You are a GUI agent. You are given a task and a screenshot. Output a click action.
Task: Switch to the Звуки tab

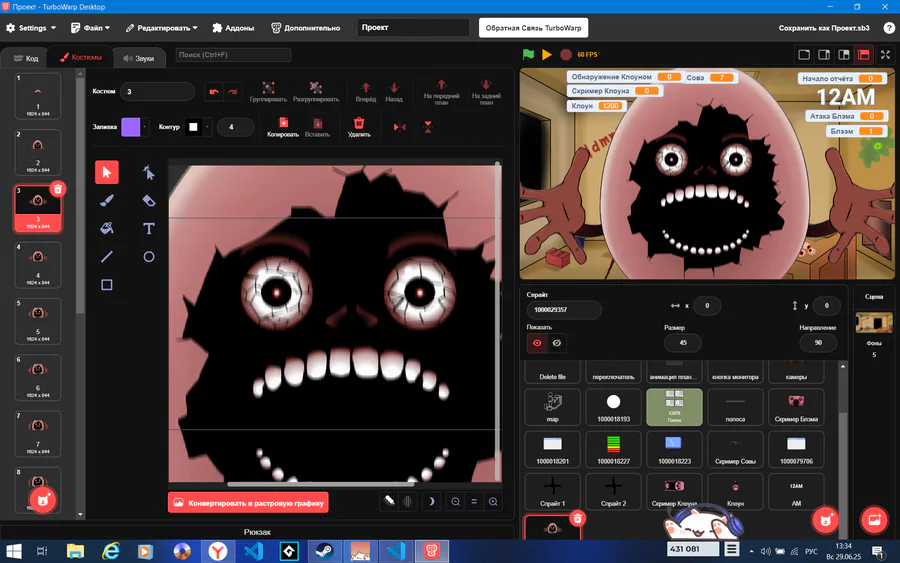pyautogui.click(x=138, y=58)
